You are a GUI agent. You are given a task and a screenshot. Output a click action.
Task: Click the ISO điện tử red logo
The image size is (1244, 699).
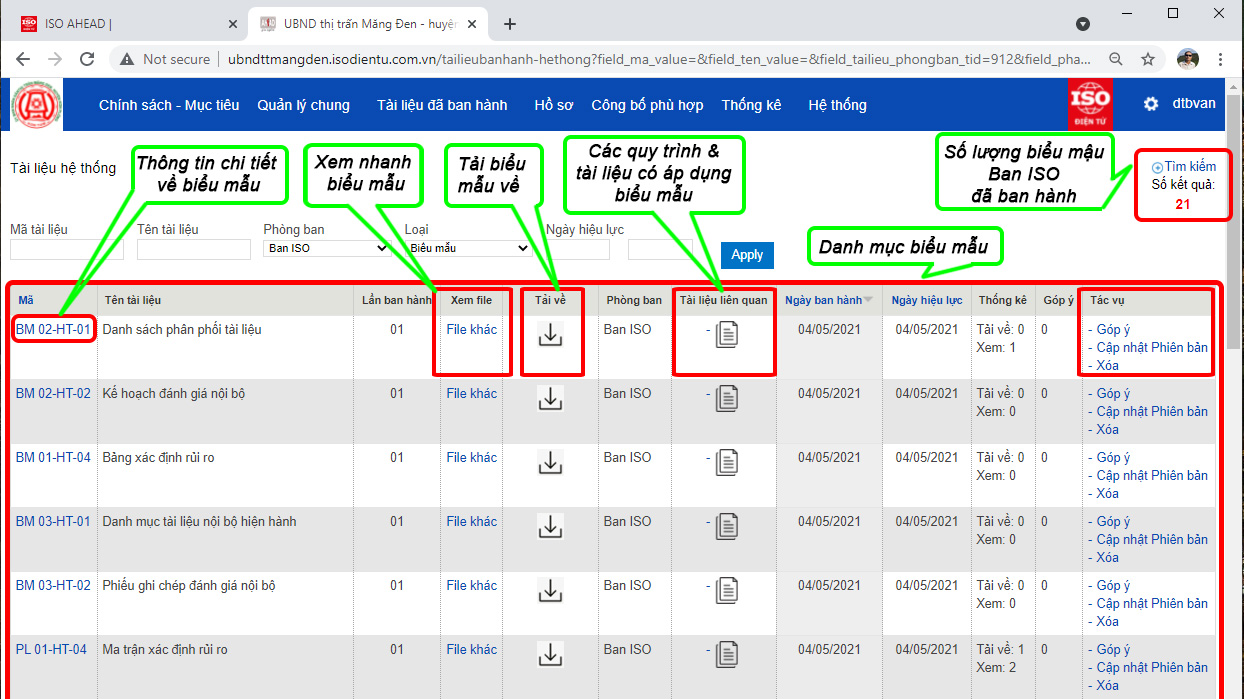pos(1090,104)
